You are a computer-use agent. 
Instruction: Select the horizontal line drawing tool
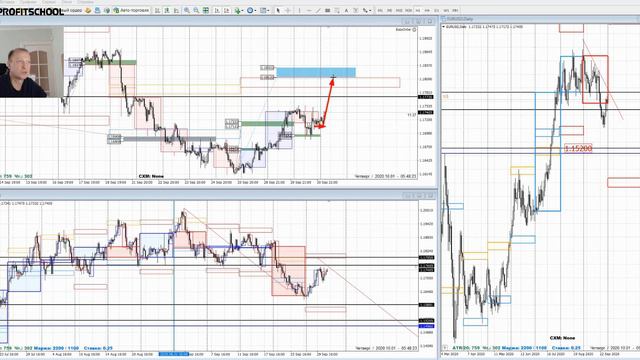[309, 10]
